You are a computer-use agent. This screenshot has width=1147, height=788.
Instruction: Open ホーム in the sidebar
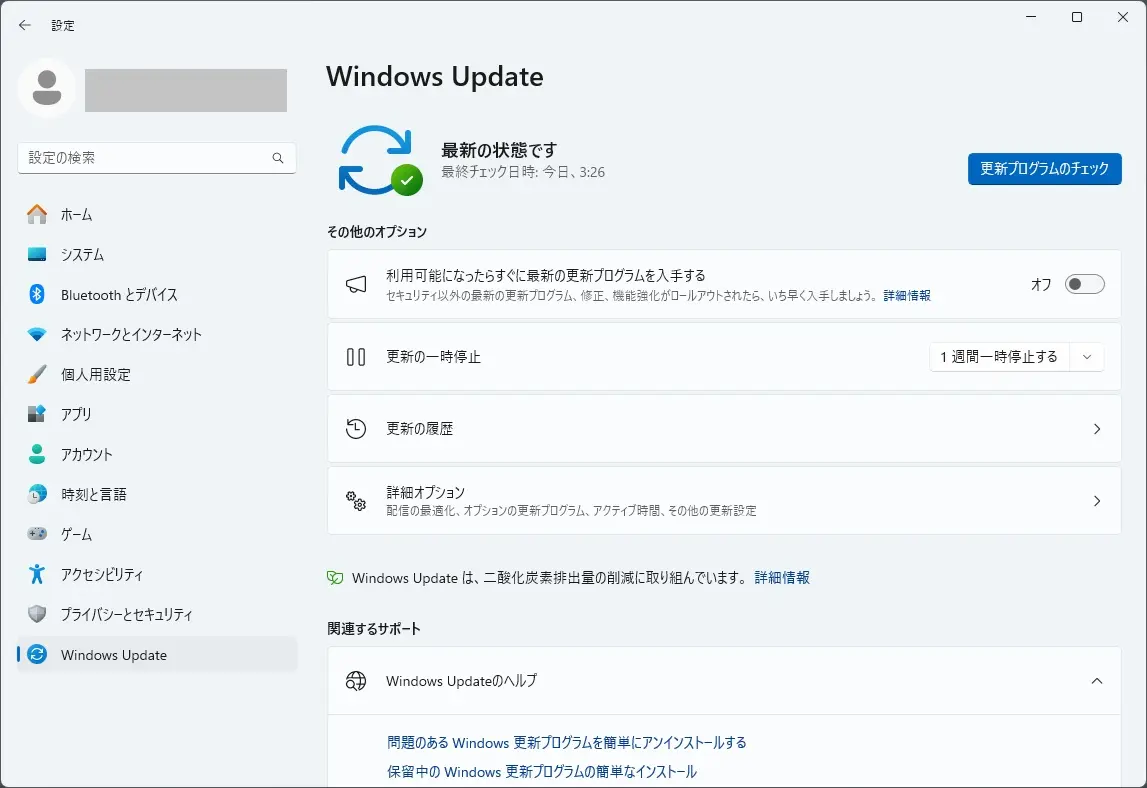(157, 214)
